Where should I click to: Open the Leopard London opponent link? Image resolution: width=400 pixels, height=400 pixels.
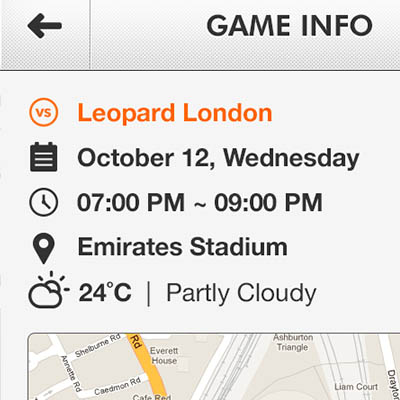coord(175,113)
